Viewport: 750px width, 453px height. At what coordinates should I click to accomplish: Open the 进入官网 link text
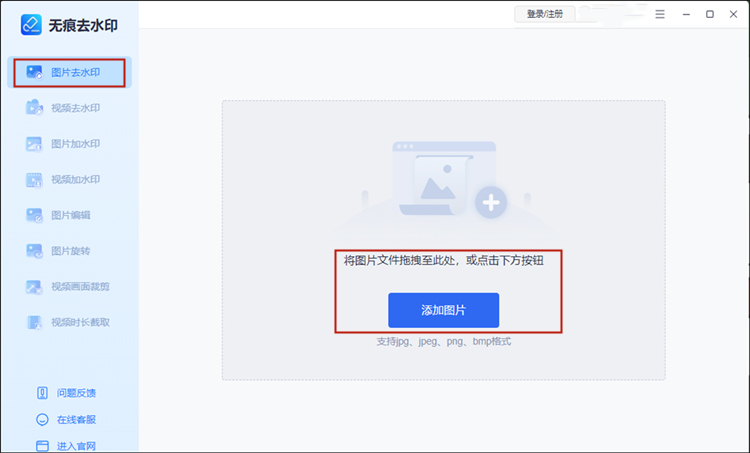(77, 446)
